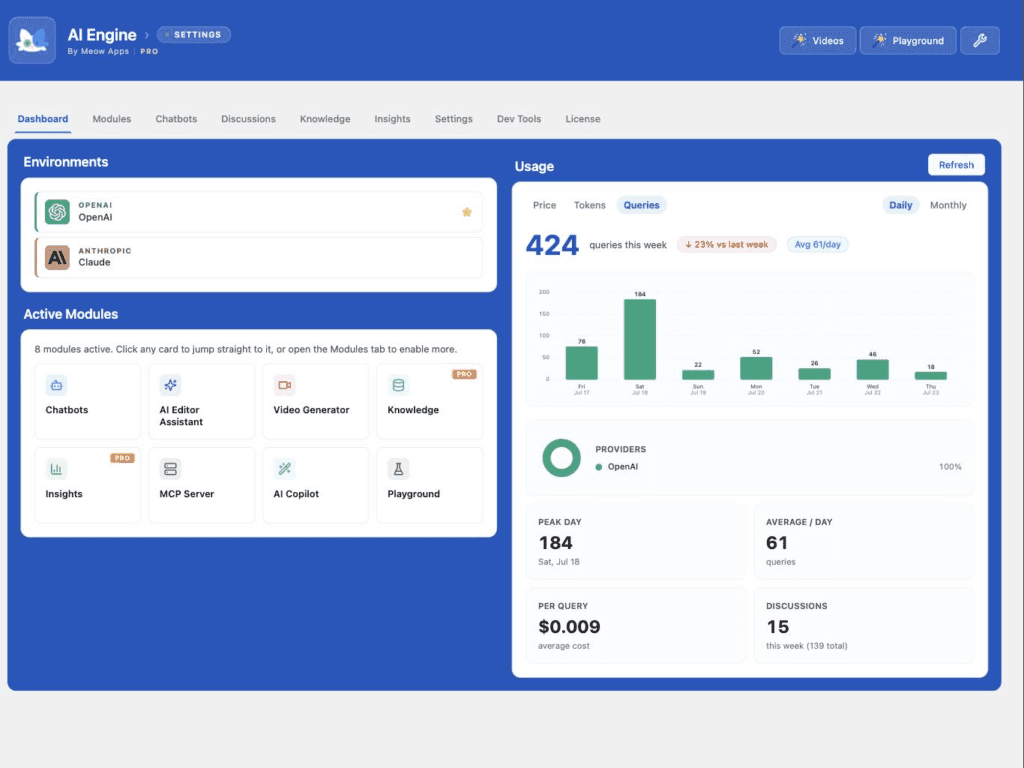Open the Video Generator card label
1024x768 pixels.
click(x=312, y=410)
